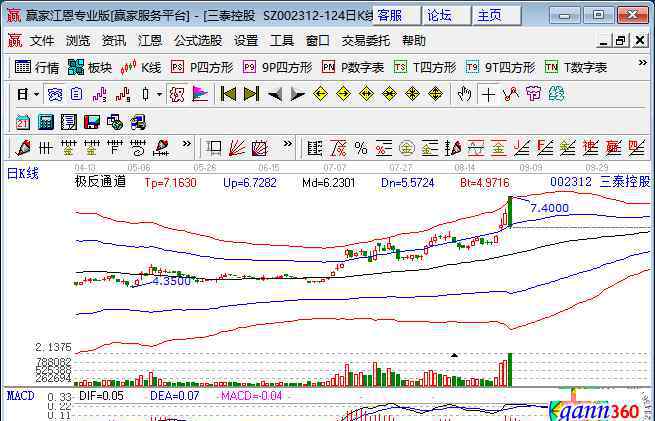
Task: Toggle the 资 info icon
Action: pyautogui.click(x=55, y=94)
